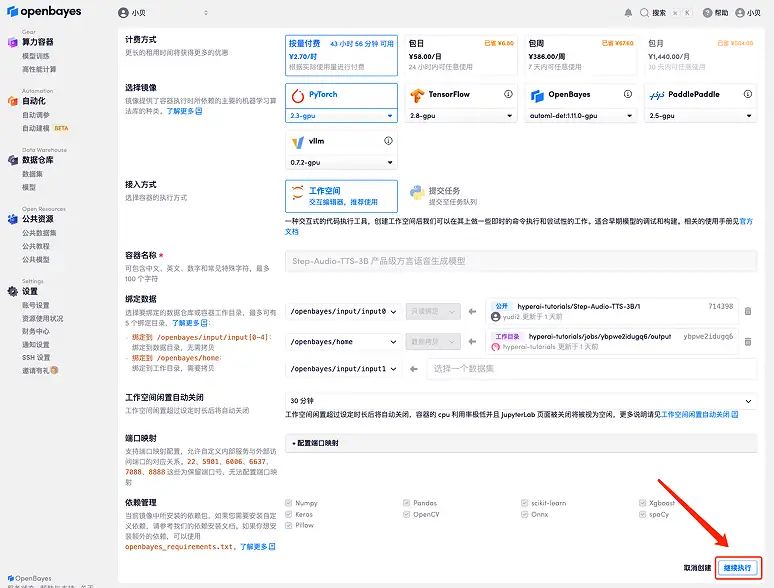Click arrow beside input1 binding
Image resolution: width=774 pixels, height=588 pixels.
coord(414,369)
